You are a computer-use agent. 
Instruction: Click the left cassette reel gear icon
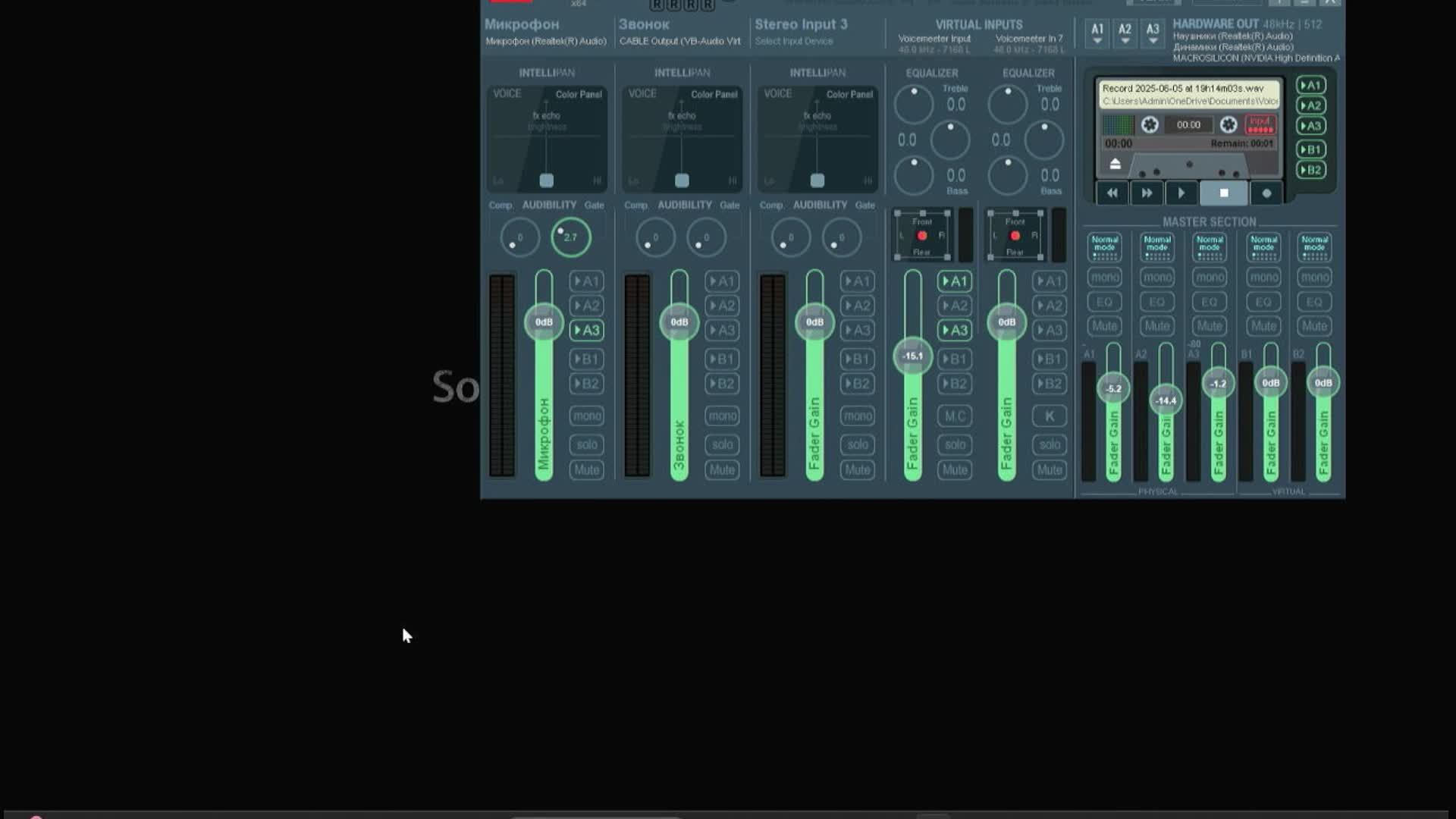point(1150,124)
